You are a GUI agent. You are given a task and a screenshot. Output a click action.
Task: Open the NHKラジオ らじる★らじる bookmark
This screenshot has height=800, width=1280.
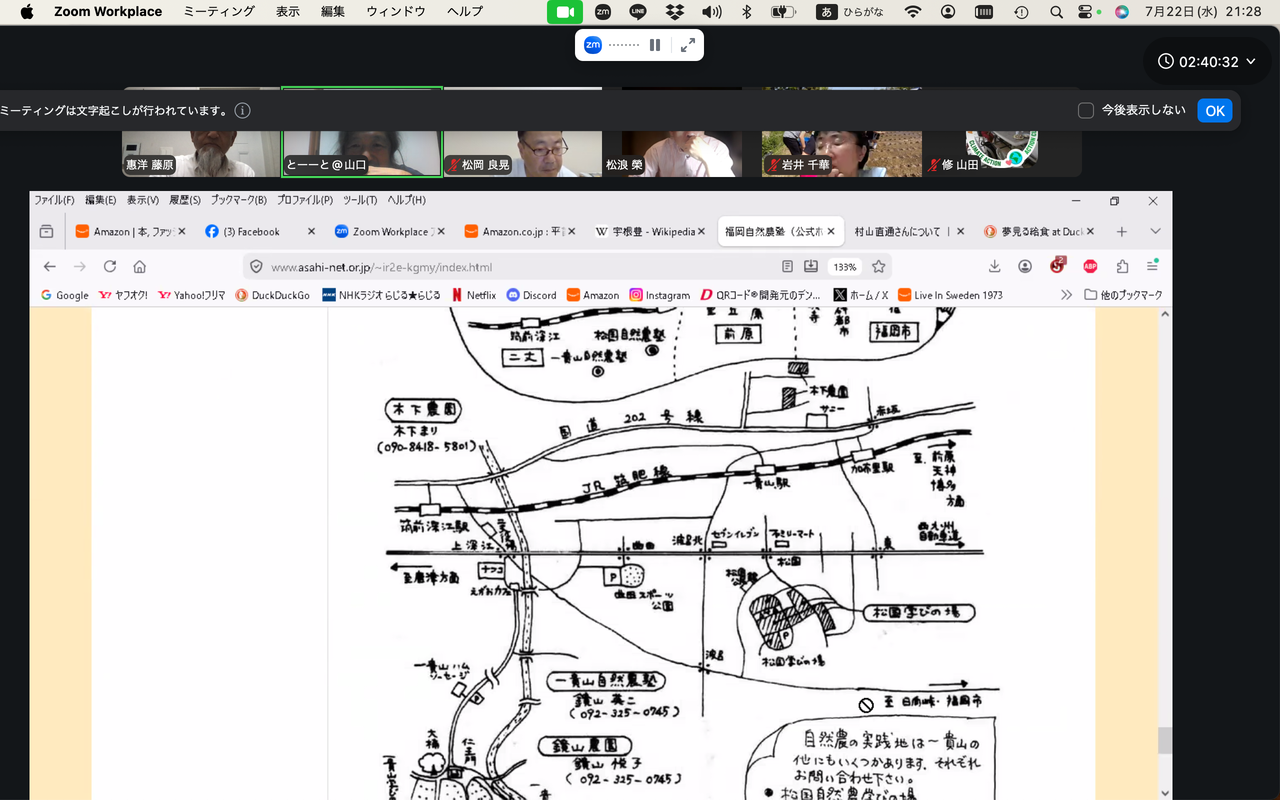[381, 295]
